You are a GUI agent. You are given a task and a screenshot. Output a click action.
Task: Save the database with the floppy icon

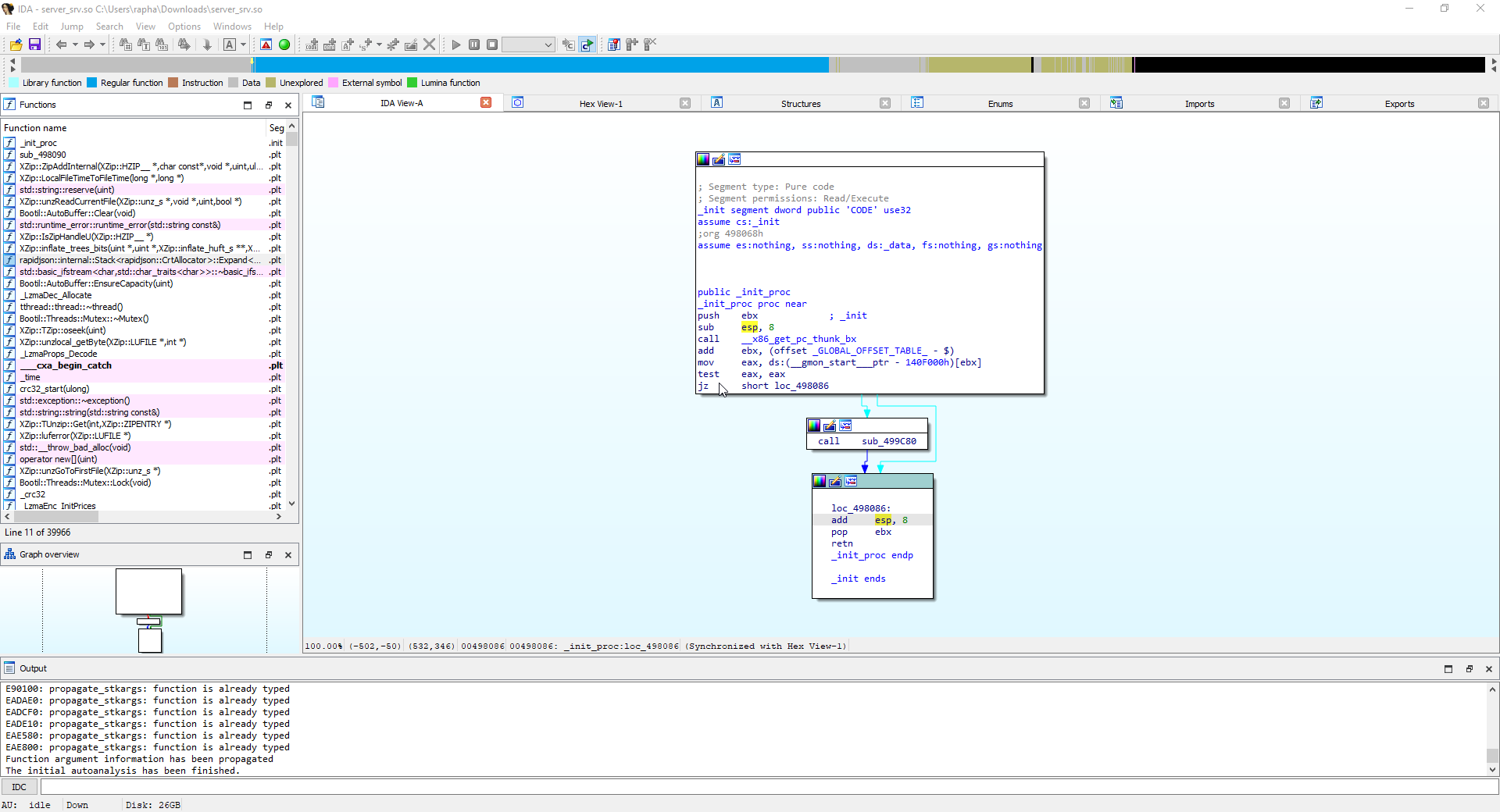[34, 45]
